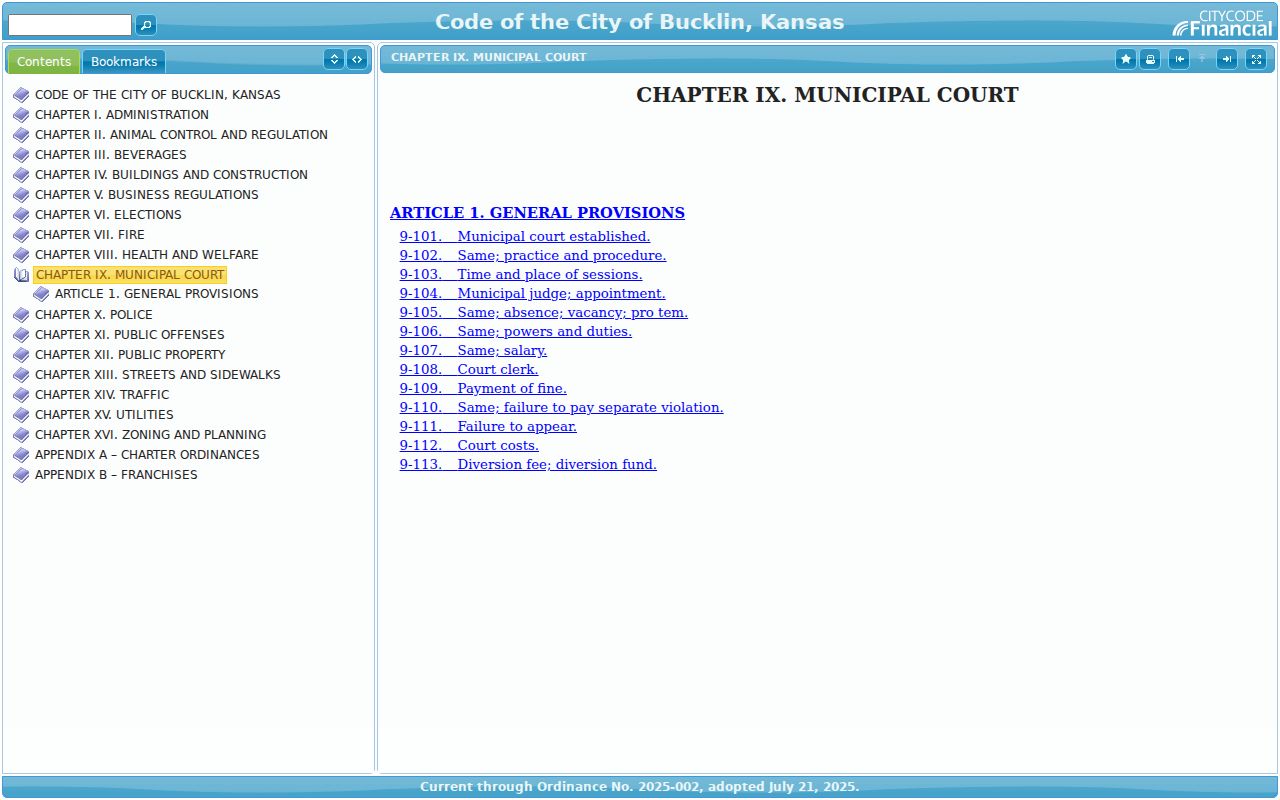The height and width of the screenshot is (800, 1280).
Task: Open Chapter XIII. Streets and Sidewalks
Action: (x=158, y=375)
